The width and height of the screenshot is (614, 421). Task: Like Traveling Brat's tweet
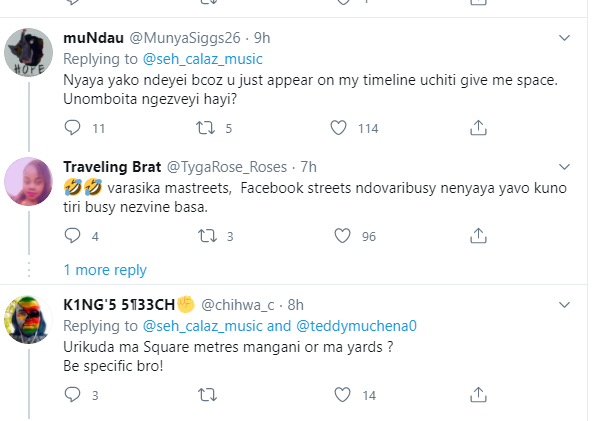(x=341, y=236)
